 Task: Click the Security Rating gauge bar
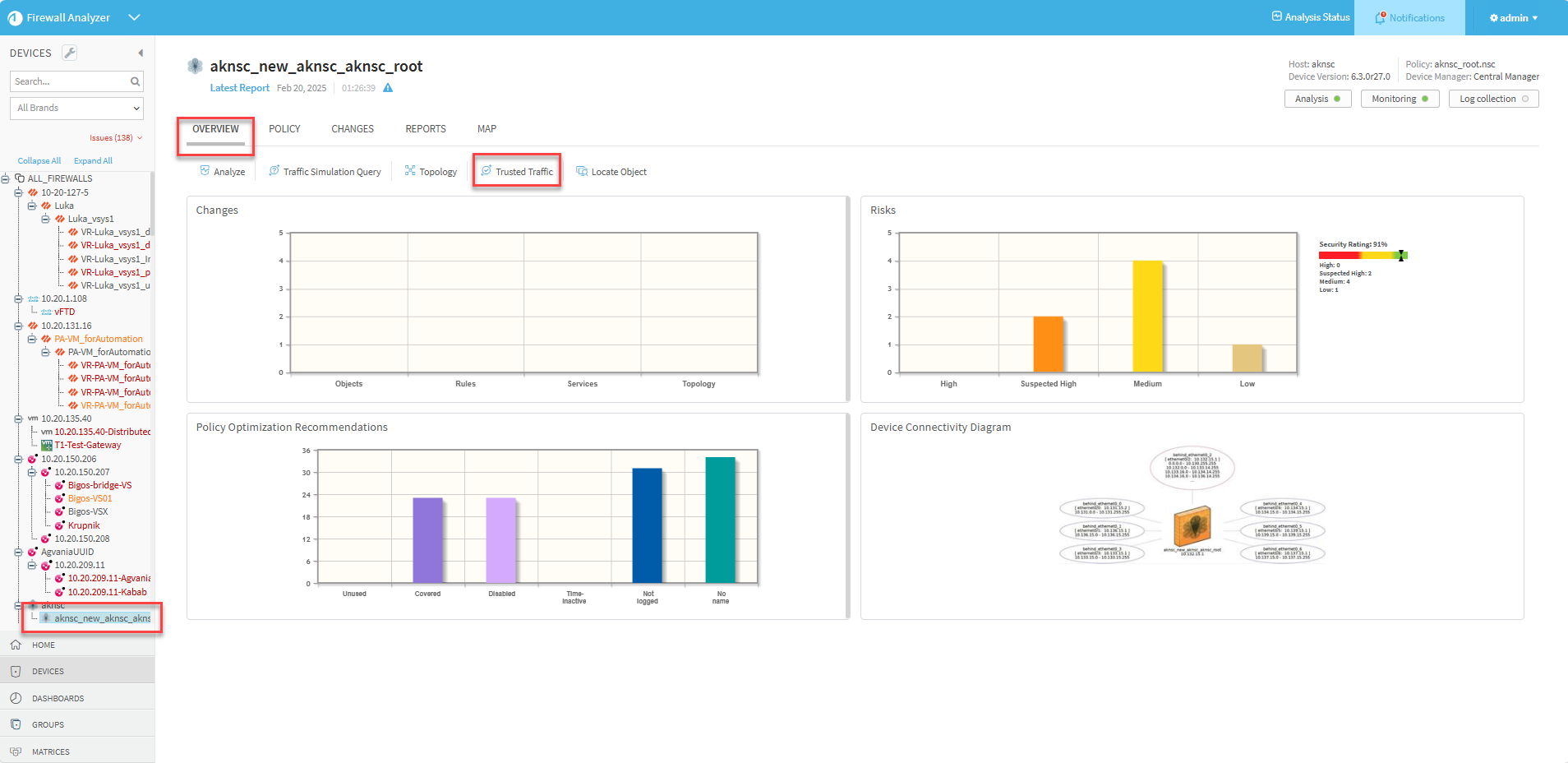1363,256
